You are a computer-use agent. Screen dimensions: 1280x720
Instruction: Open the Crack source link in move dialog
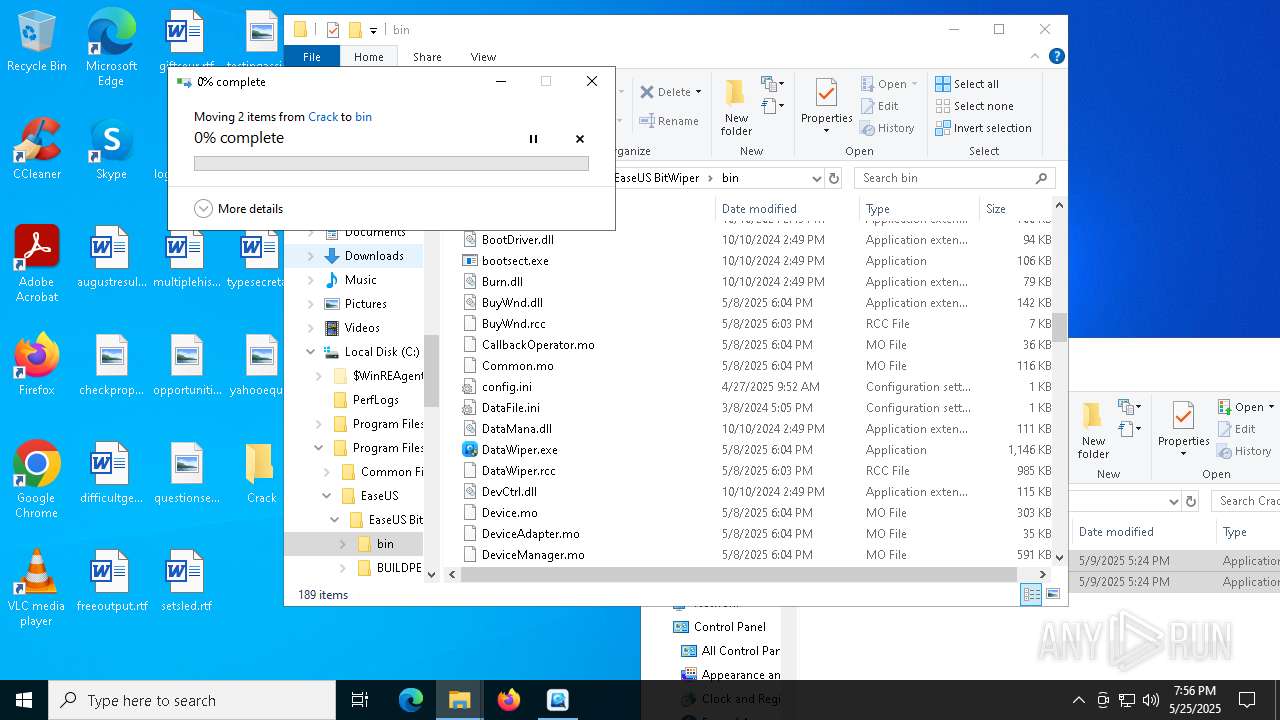pos(323,117)
